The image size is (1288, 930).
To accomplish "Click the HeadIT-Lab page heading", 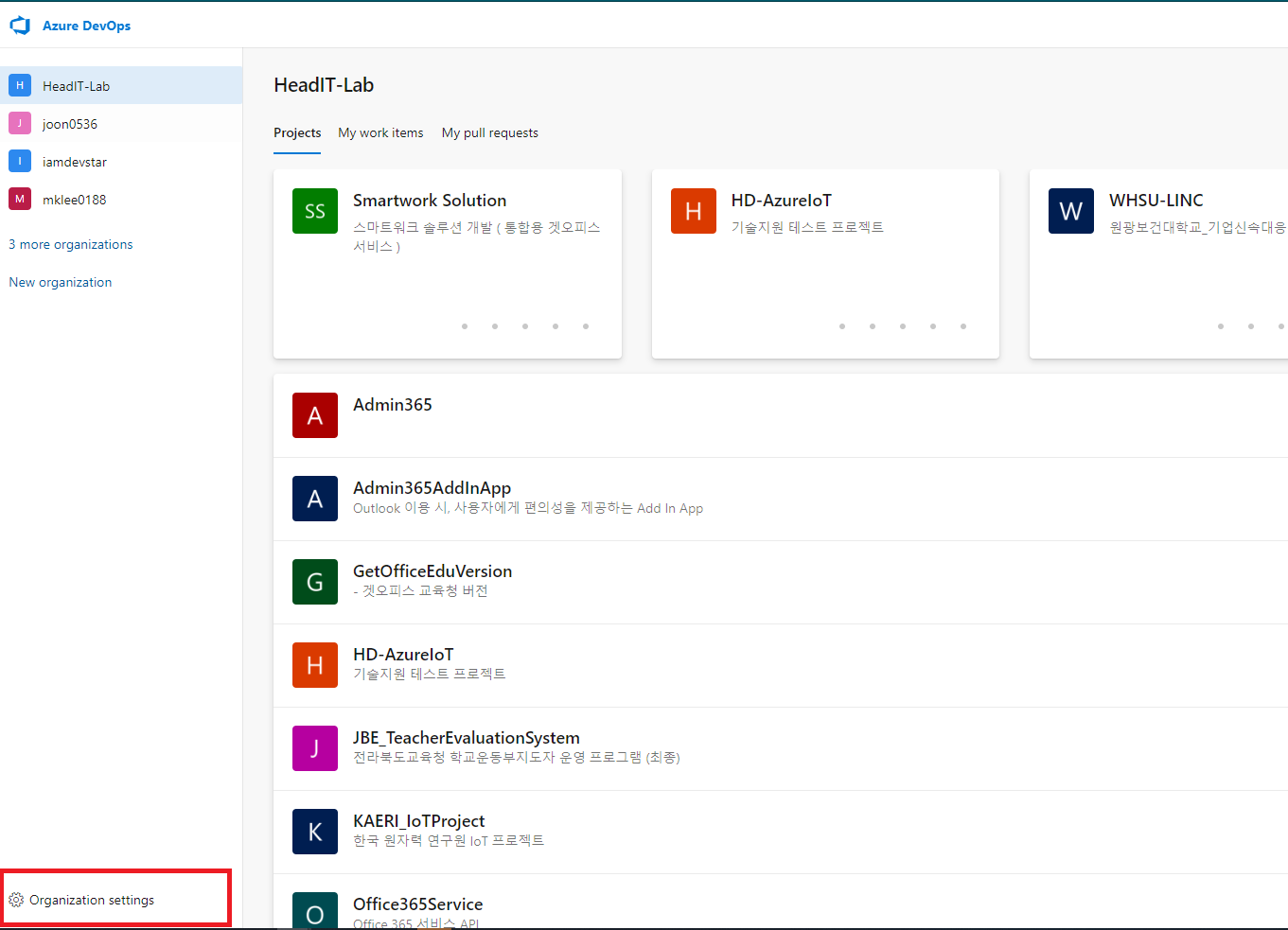I will (324, 85).
